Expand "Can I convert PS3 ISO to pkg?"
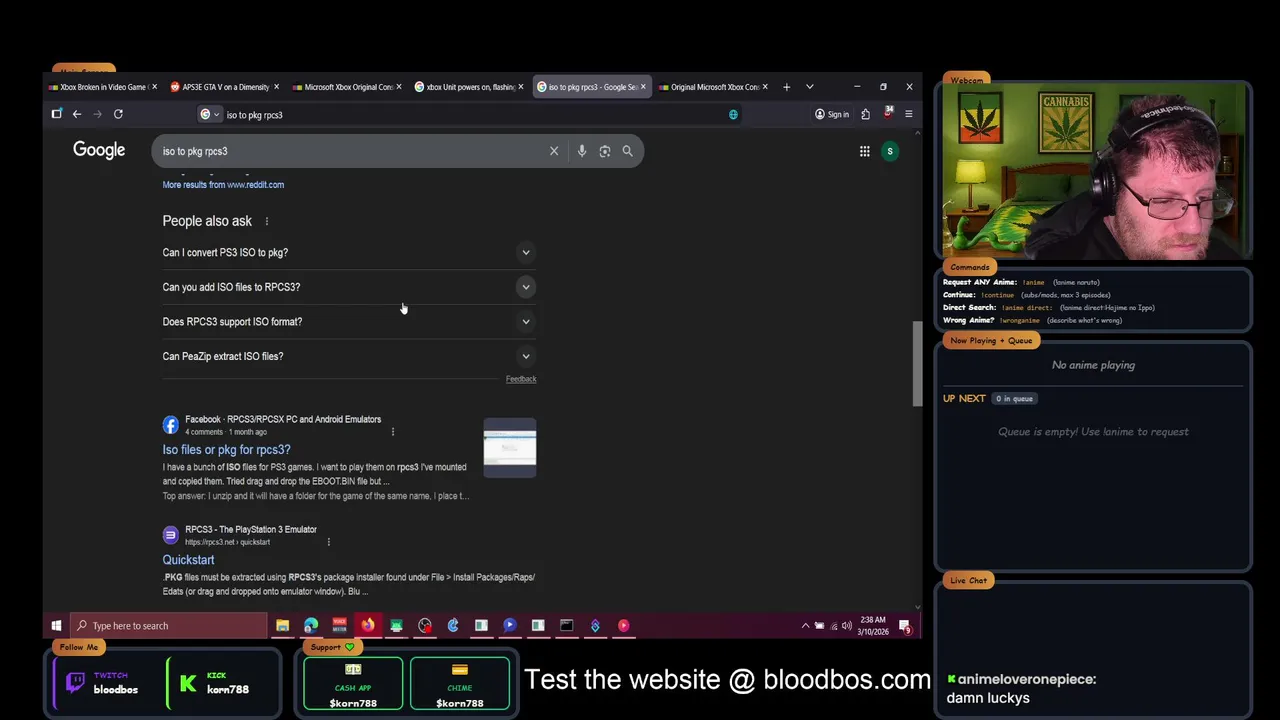The height and width of the screenshot is (720, 1280). [349, 252]
